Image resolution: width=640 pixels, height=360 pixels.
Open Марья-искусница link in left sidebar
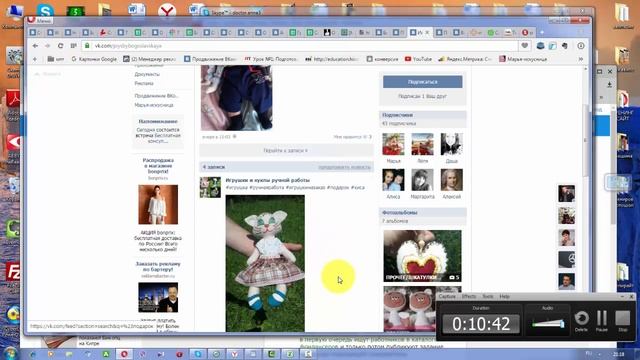[154, 105]
